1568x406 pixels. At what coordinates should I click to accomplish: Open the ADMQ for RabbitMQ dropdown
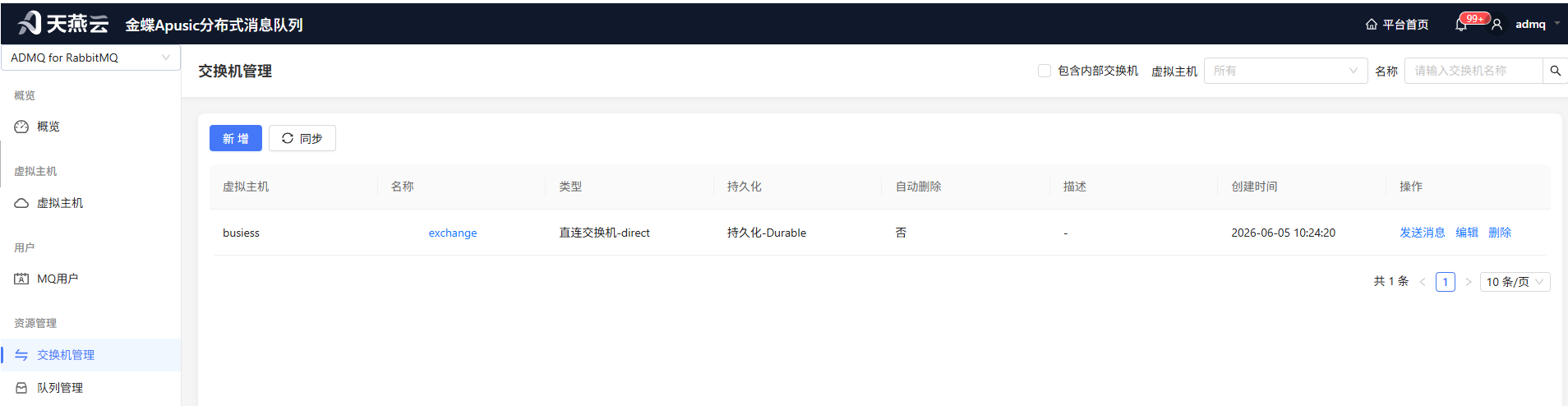click(90, 58)
